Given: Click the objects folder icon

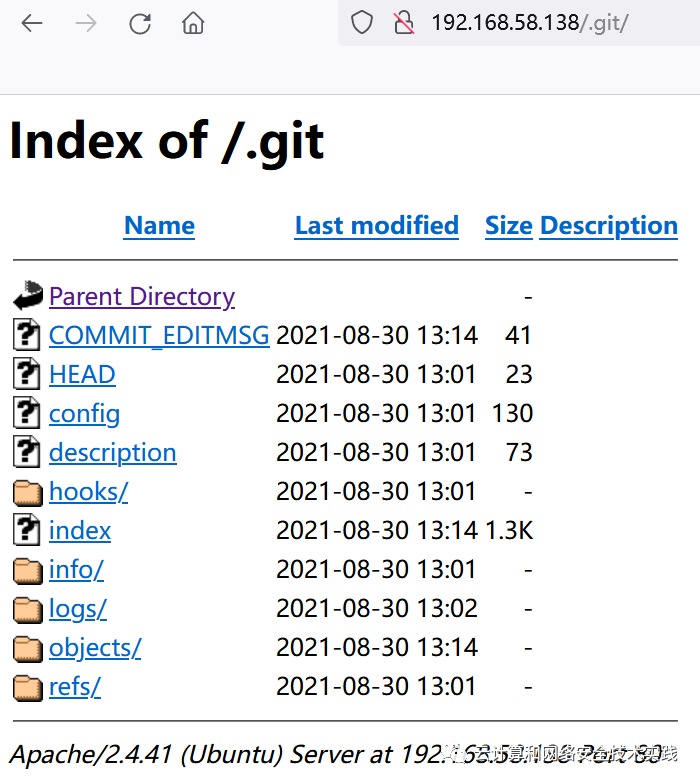Looking at the screenshot, I should point(27,648).
